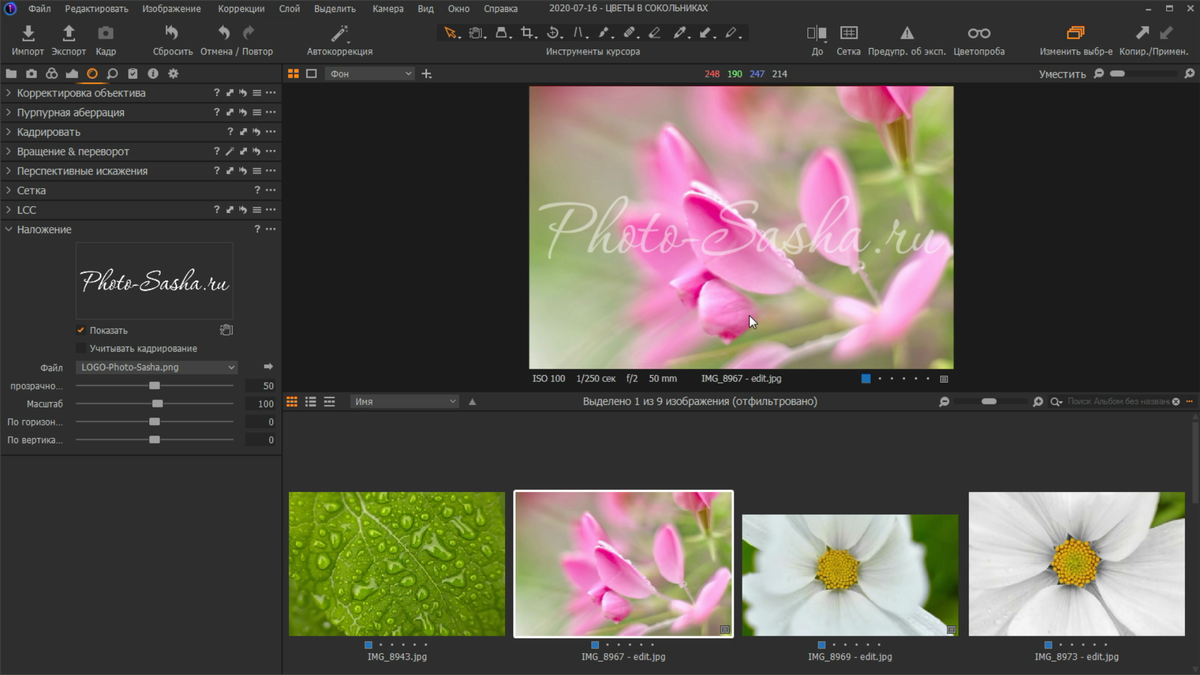The width and height of the screenshot is (1200, 675).
Task: Click the Import icon in toolbar
Action: click(x=28, y=34)
